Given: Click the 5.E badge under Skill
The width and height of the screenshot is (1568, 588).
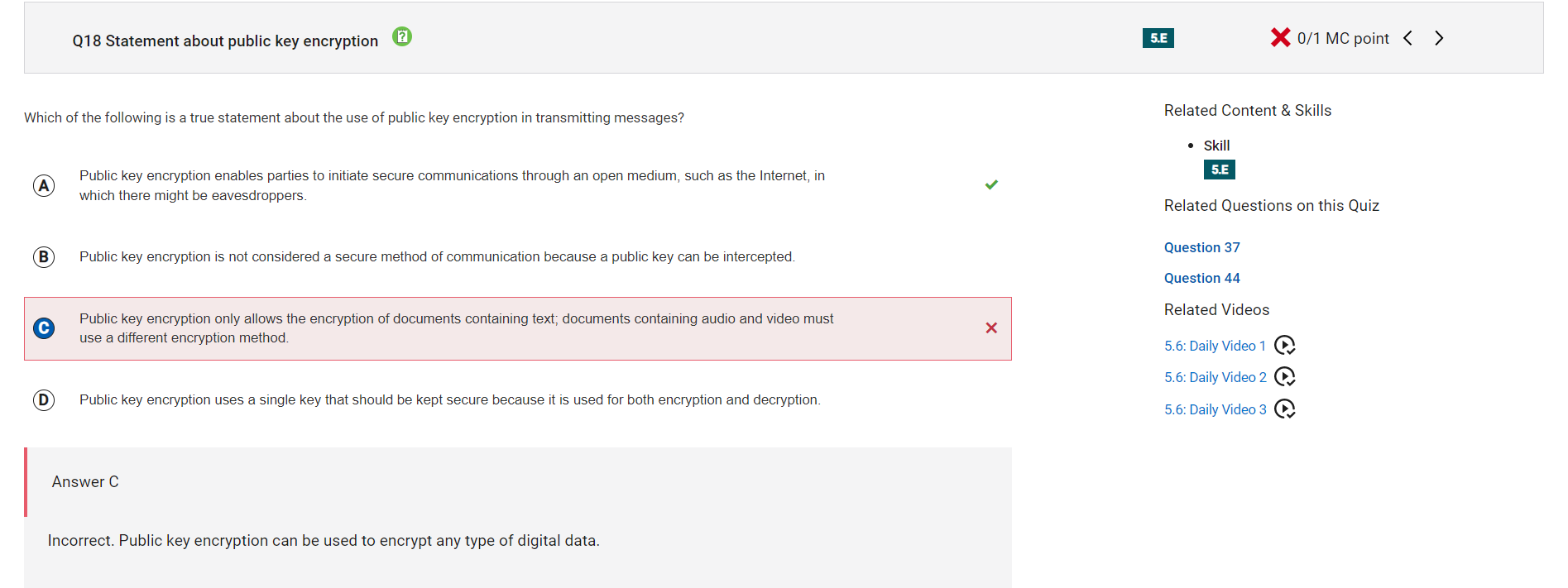Looking at the screenshot, I should [1220, 170].
